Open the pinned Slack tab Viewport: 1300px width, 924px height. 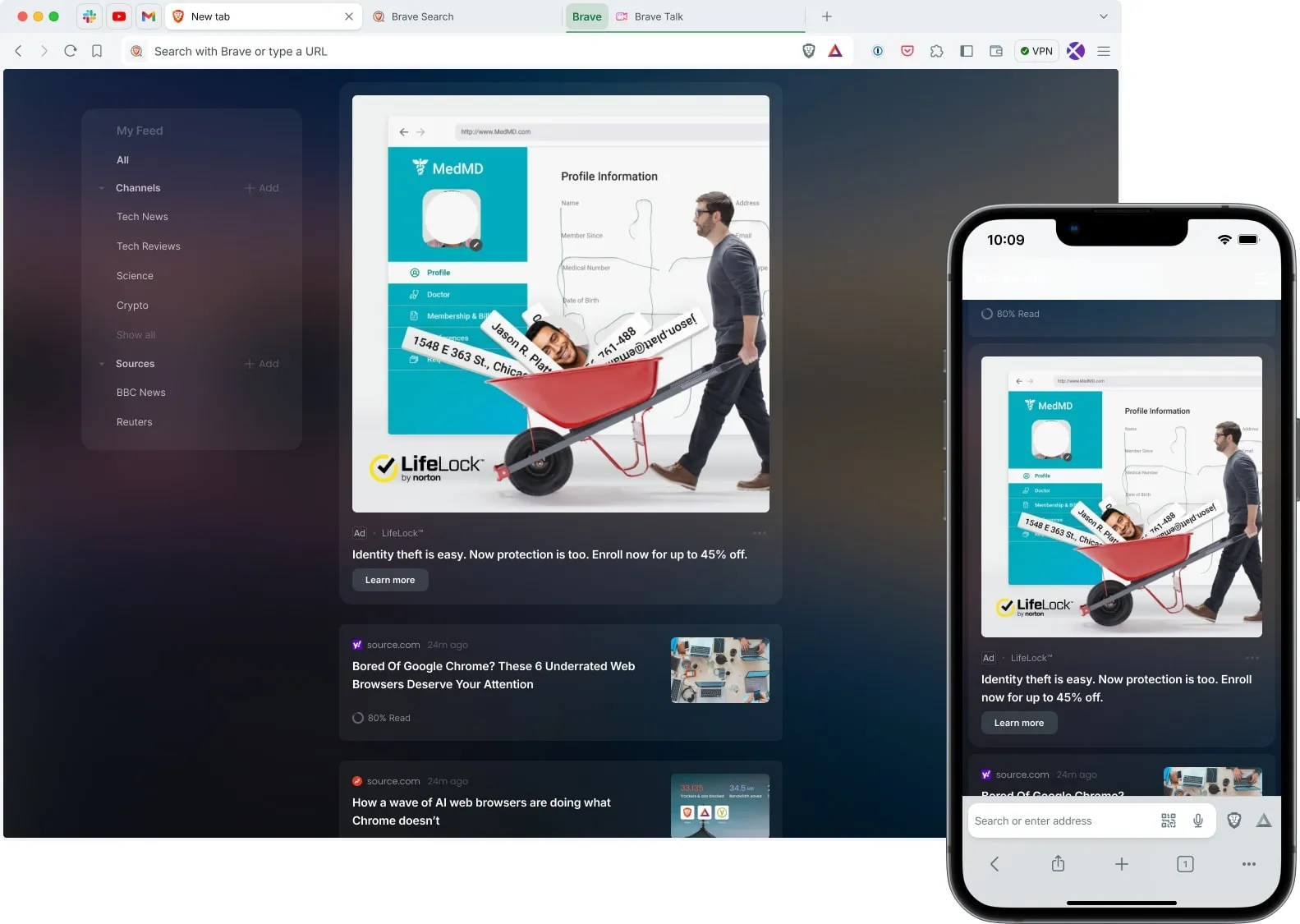click(x=90, y=16)
